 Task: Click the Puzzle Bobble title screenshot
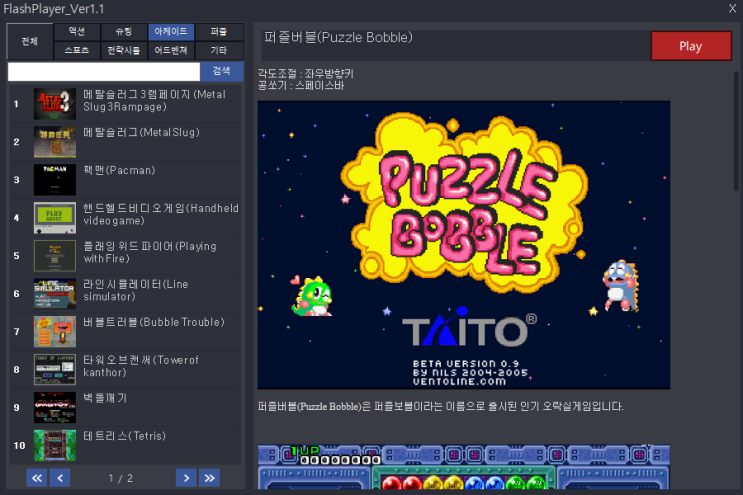(x=464, y=245)
